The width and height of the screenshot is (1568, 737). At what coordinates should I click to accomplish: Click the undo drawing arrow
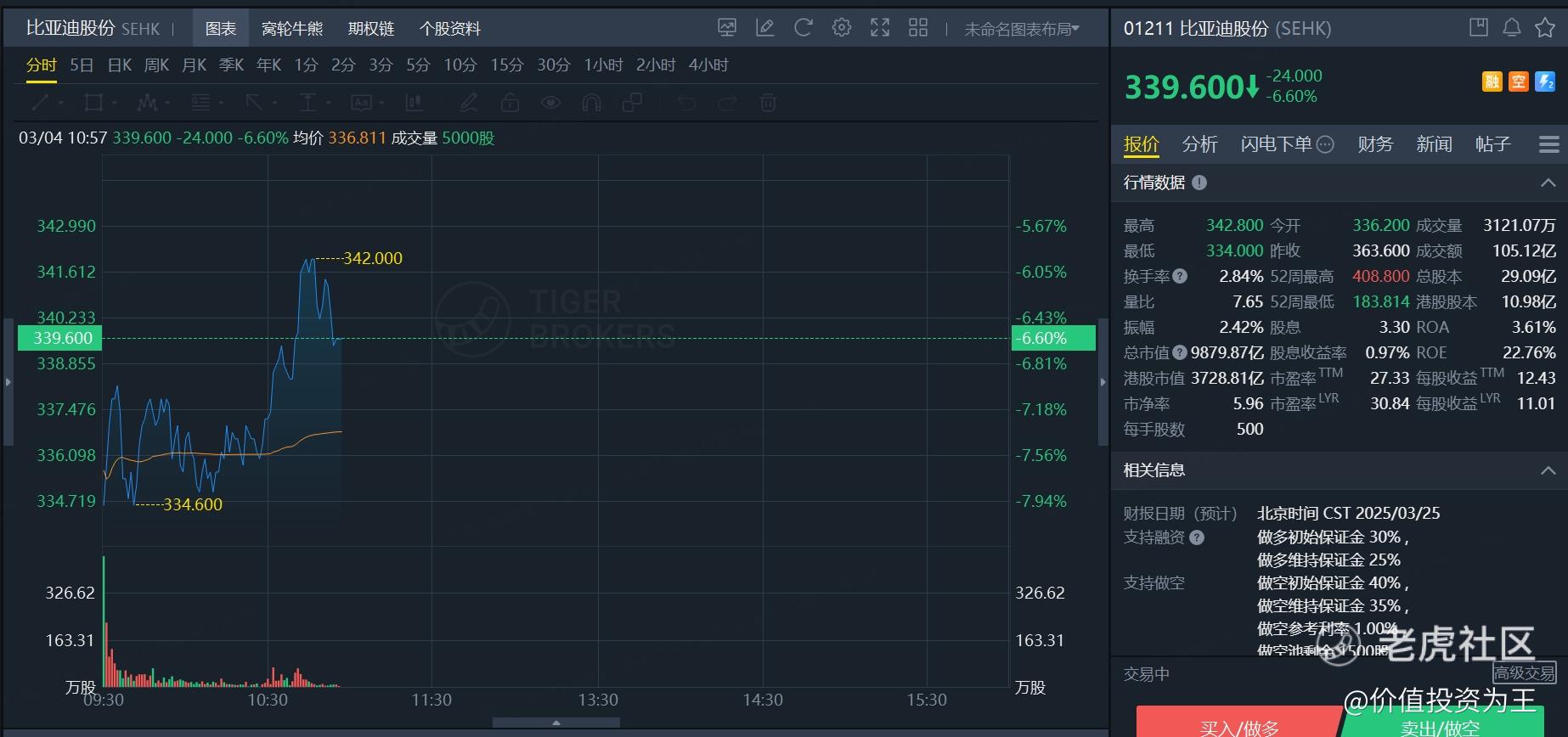(686, 103)
